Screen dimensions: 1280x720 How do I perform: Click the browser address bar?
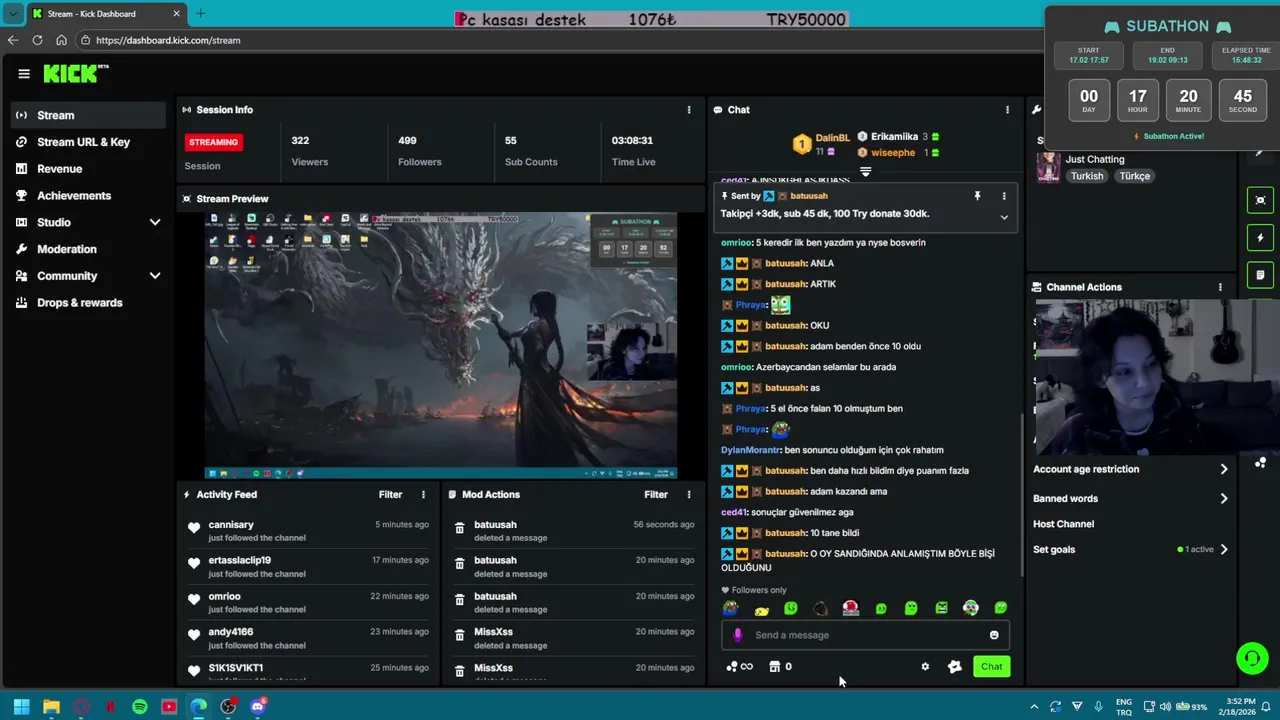click(560, 40)
